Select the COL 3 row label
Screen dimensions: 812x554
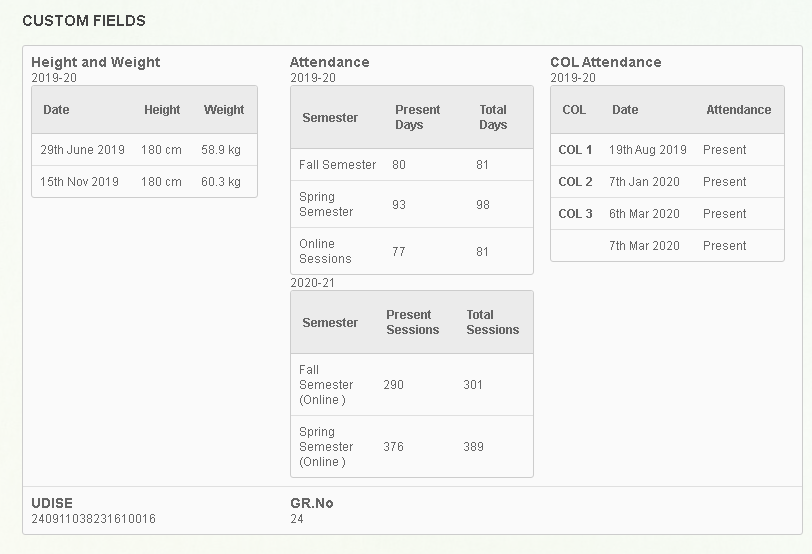575,214
